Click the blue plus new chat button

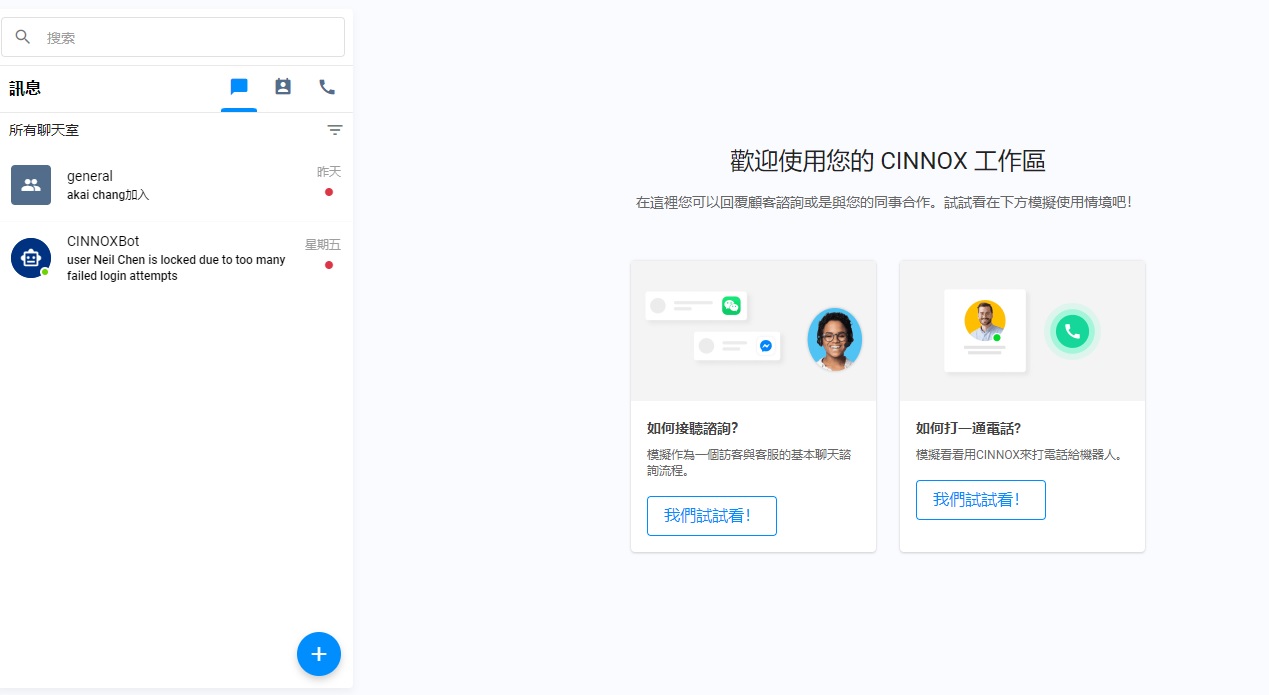pyautogui.click(x=319, y=654)
